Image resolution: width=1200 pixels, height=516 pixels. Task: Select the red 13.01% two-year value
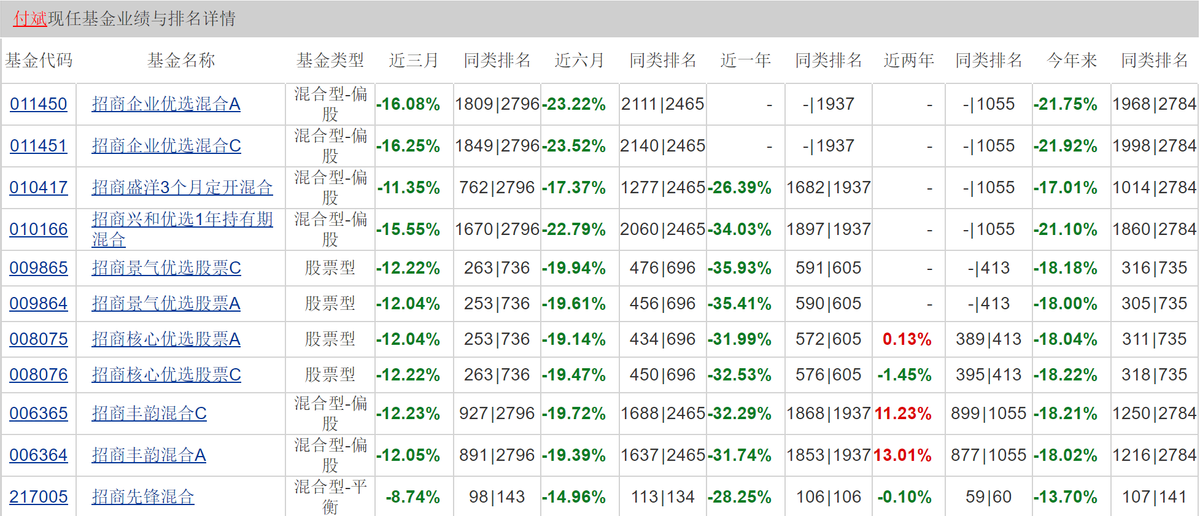pos(903,455)
